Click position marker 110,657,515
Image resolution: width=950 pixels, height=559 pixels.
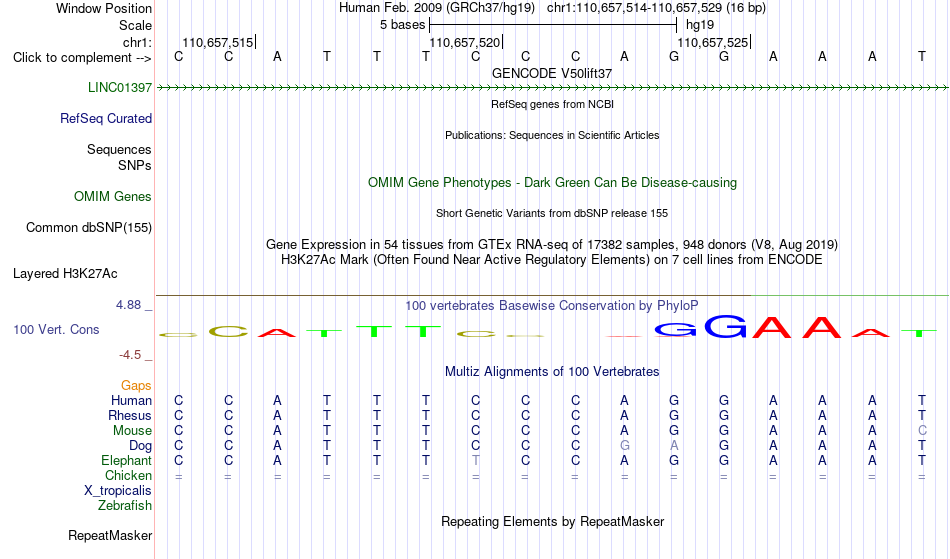coord(218,42)
